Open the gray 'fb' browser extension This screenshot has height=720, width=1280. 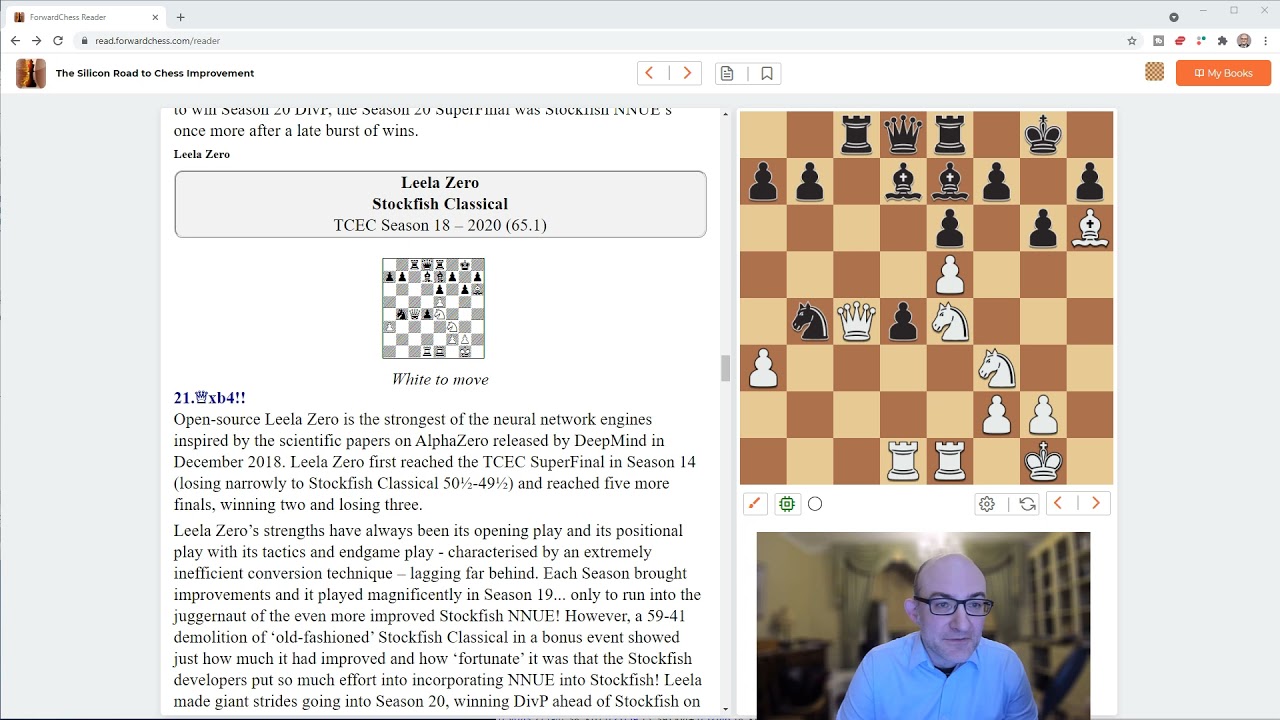click(x=1159, y=41)
